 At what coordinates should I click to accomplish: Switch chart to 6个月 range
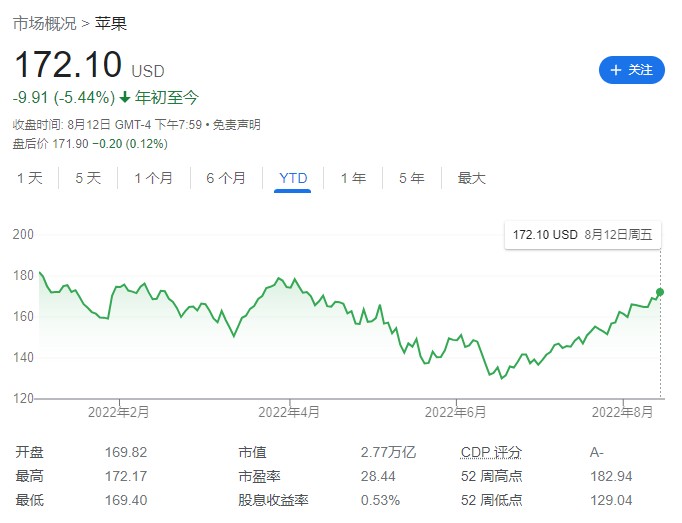[x=226, y=178]
